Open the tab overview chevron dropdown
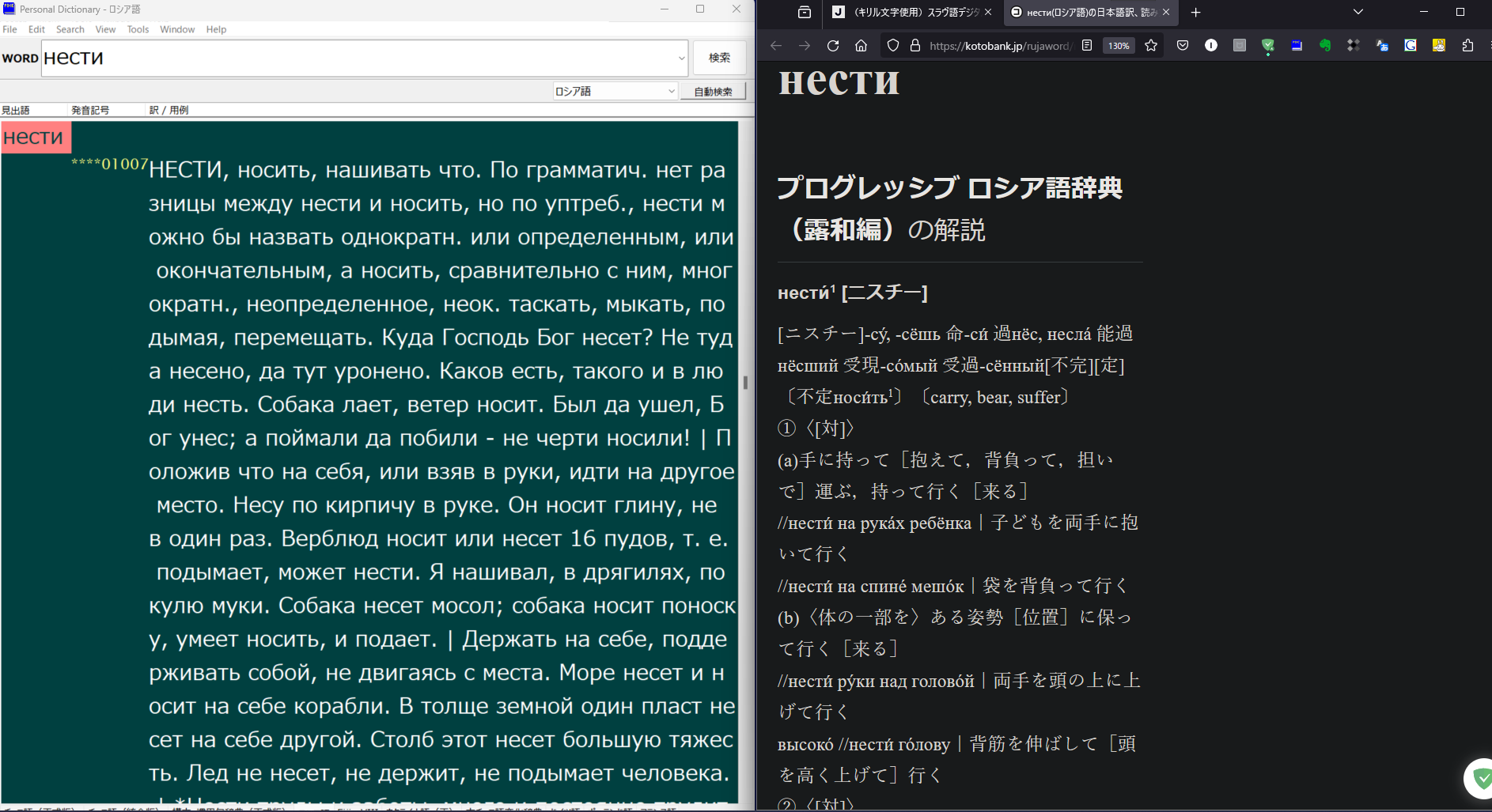 point(1358,12)
